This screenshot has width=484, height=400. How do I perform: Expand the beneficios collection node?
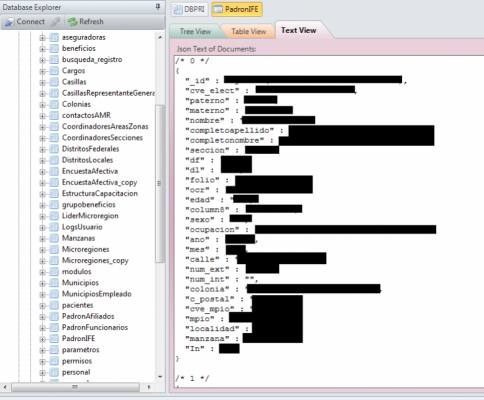tap(42, 49)
